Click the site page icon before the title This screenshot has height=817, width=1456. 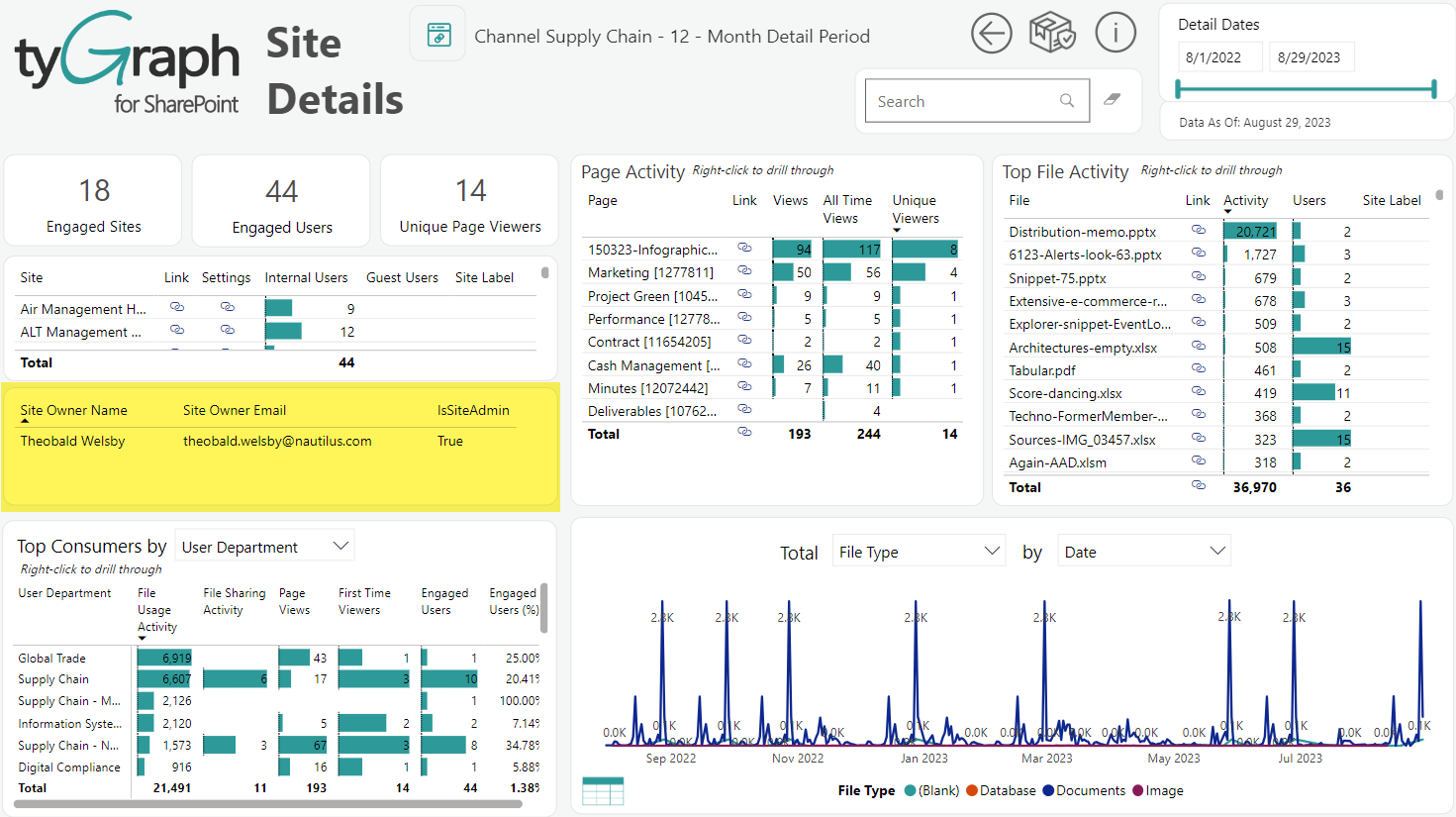pyautogui.click(x=438, y=35)
